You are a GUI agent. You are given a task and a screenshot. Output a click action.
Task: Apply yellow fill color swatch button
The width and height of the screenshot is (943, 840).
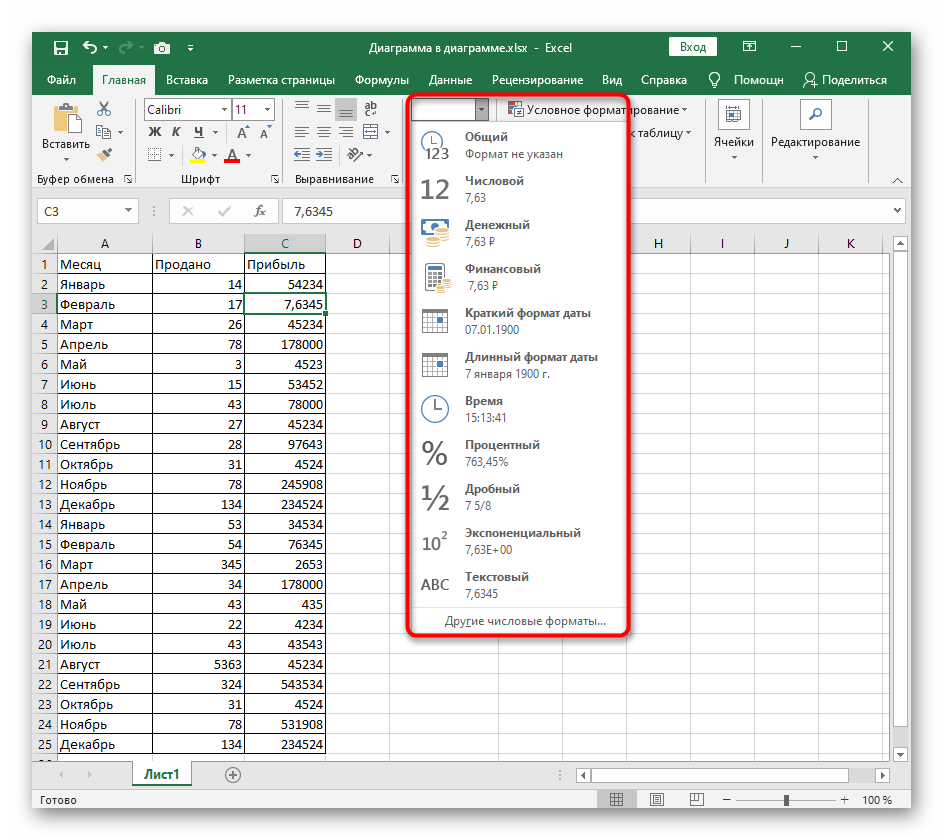198,155
